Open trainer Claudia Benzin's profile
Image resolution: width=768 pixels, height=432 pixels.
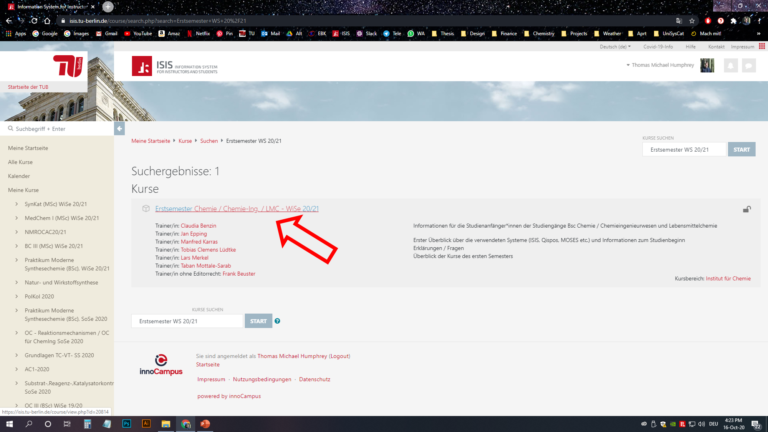(198, 226)
